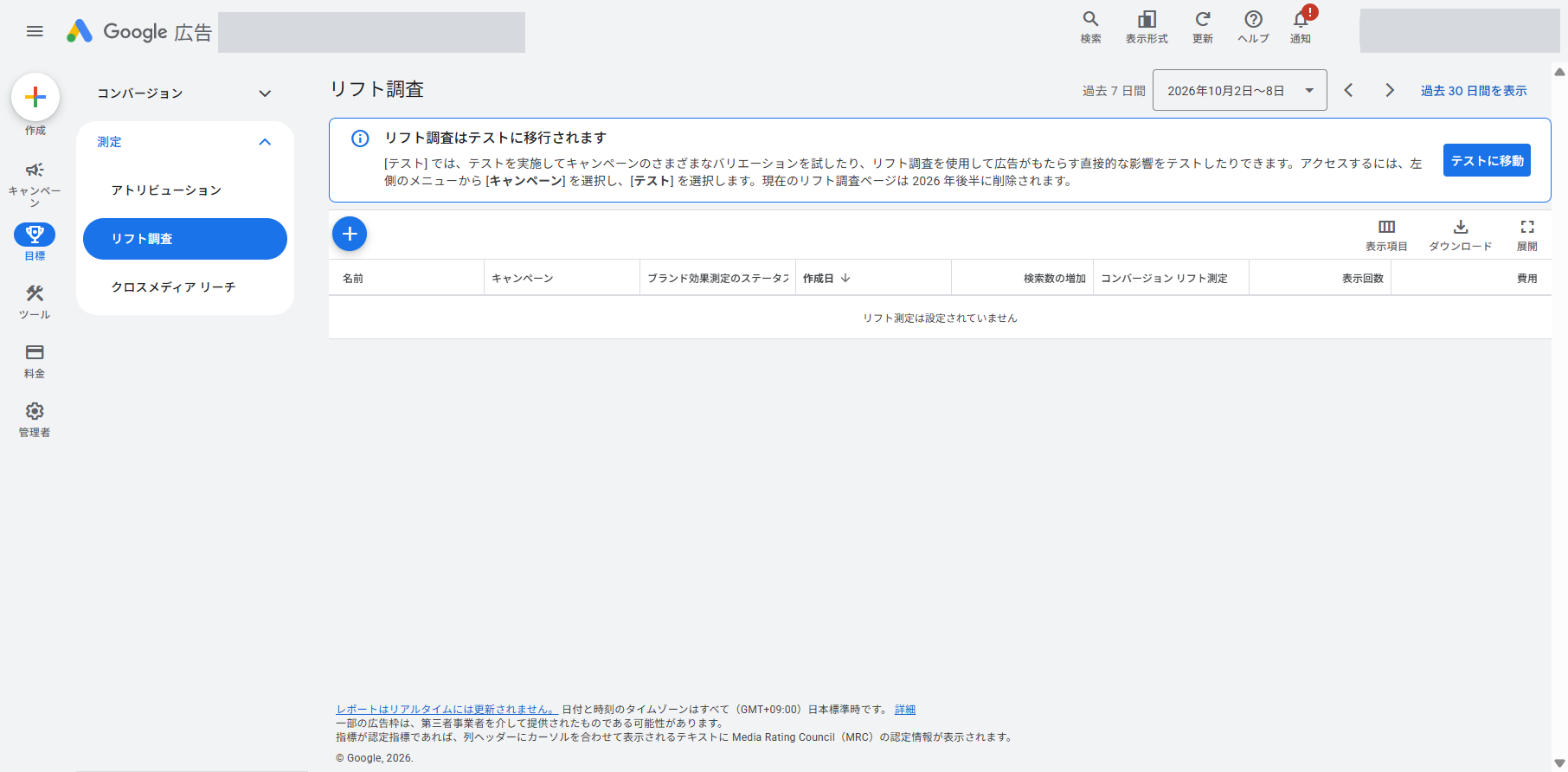Open the hamburger main menu
Viewport: 1568px width, 772px height.
coord(35,31)
